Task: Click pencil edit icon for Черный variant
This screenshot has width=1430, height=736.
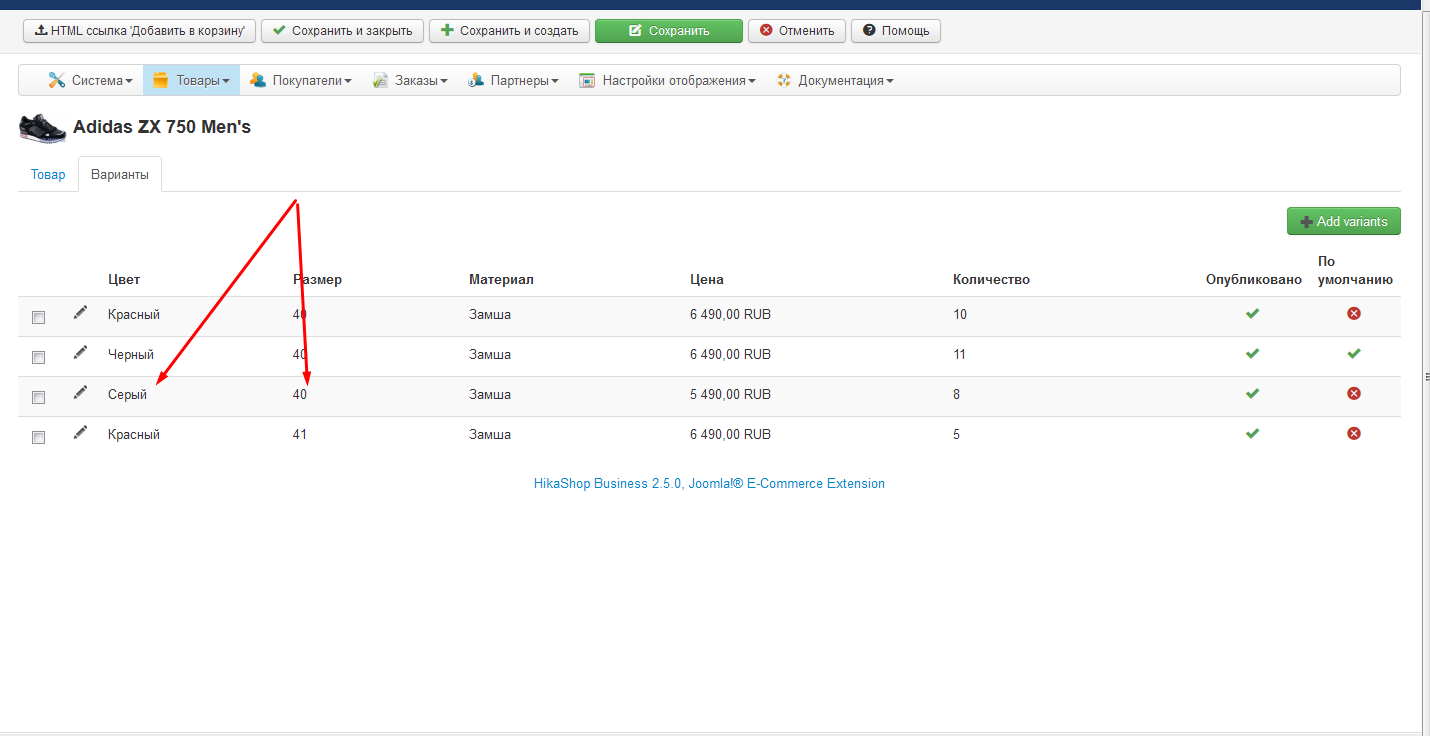Action: point(80,353)
